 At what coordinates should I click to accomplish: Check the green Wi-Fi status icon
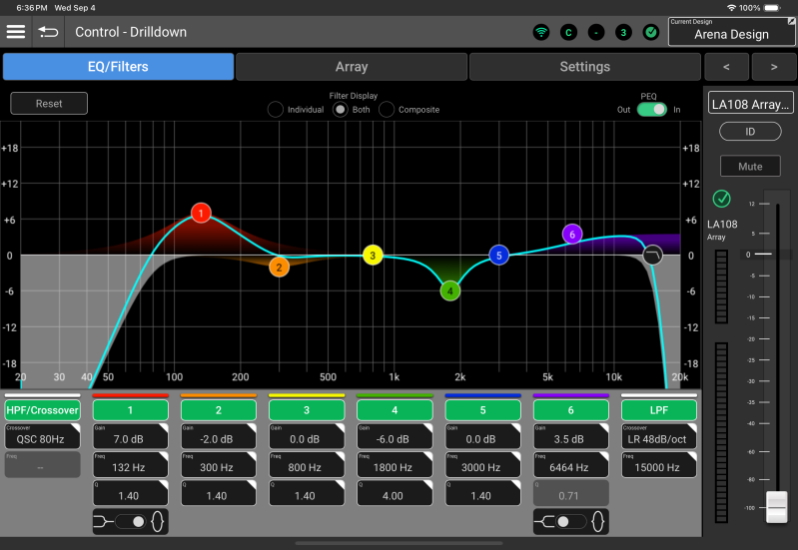tap(541, 33)
